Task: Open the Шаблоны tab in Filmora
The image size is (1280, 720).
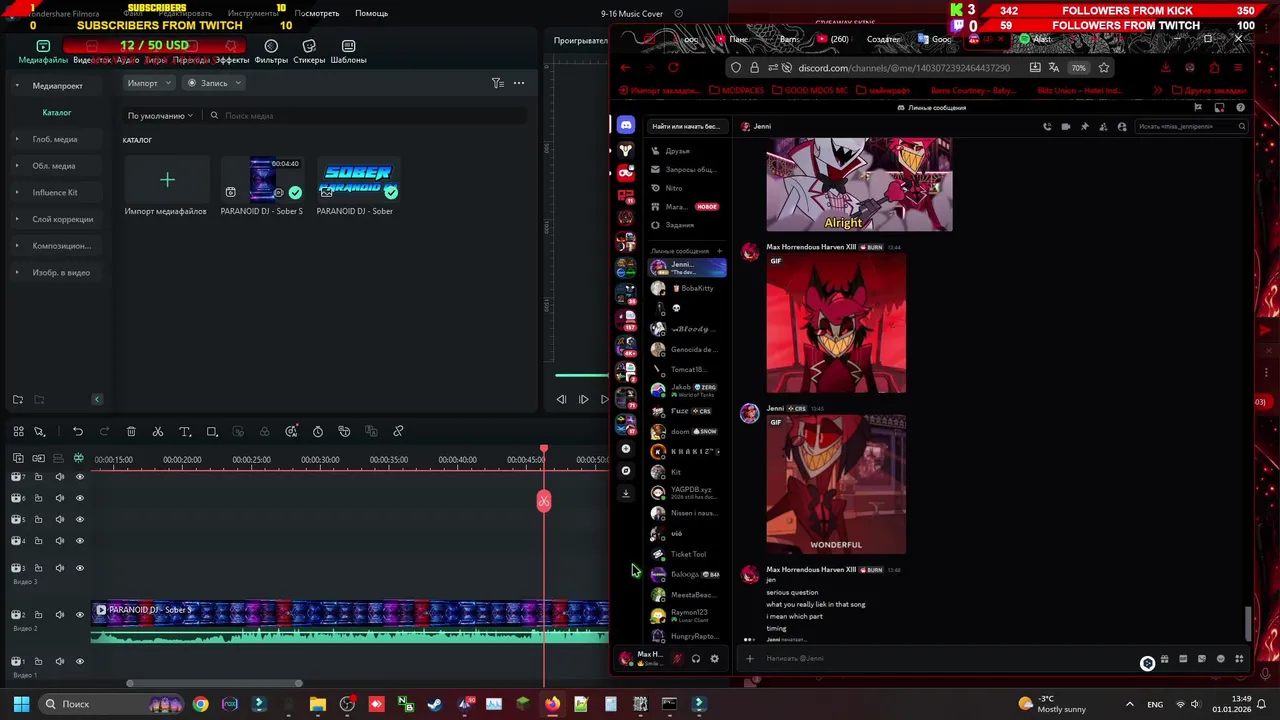Action: 348,52
